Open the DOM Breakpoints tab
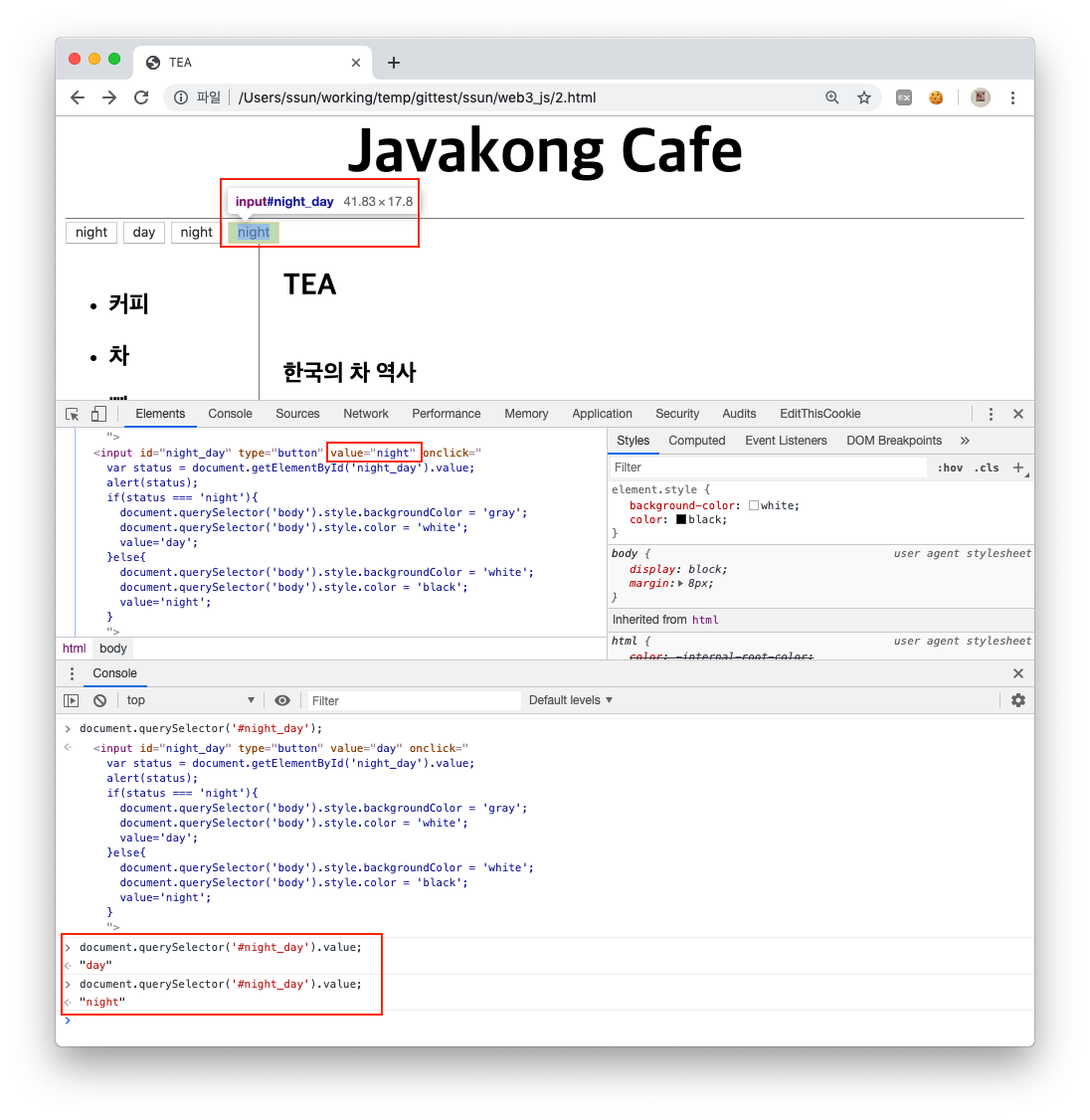 (894, 441)
